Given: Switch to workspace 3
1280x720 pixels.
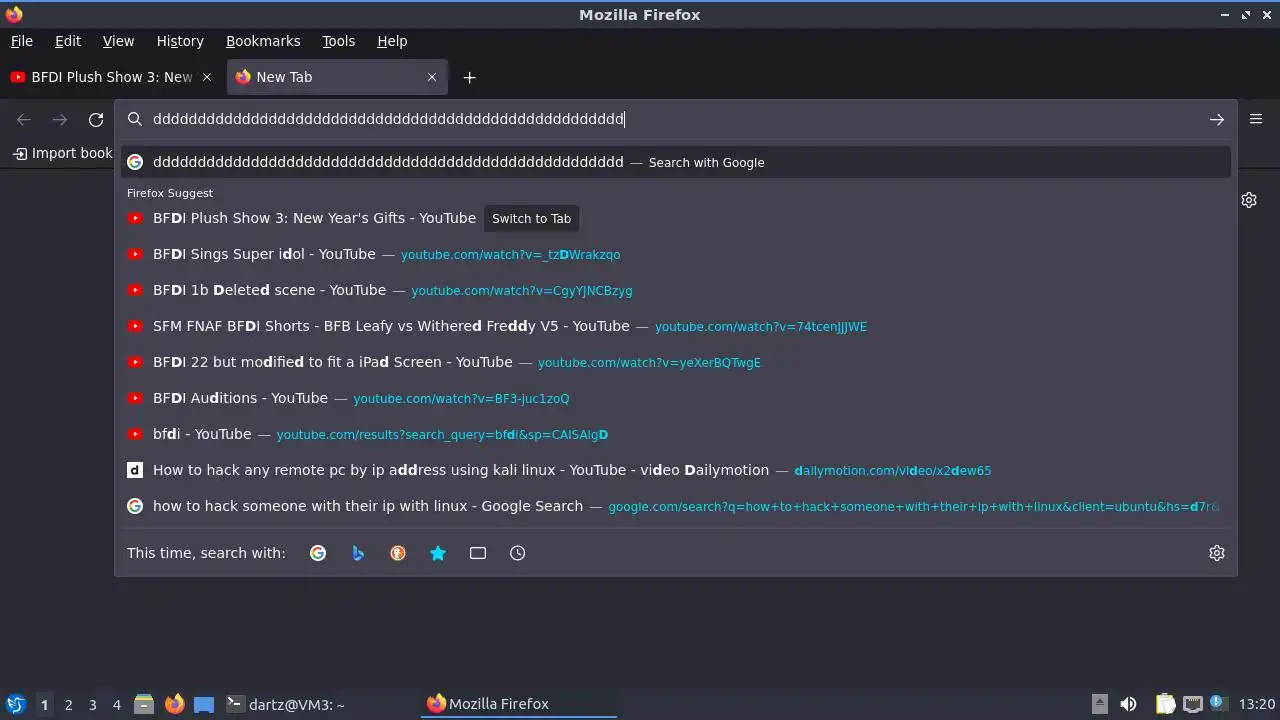Looking at the screenshot, I should click(x=92, y=705).
